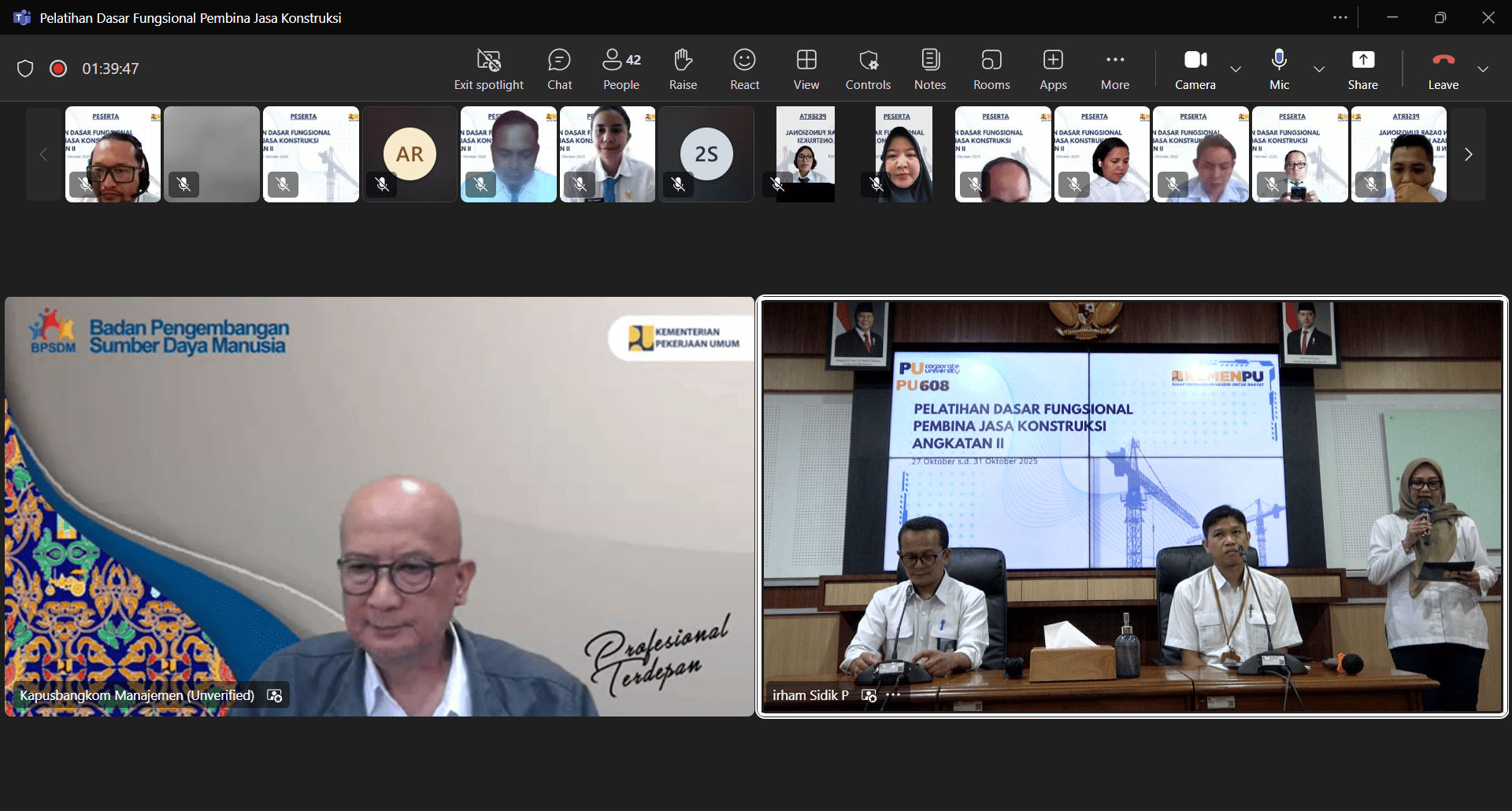Share your screen content
The height and width of the screenshot is (811, 1512).
(1362, 69)
